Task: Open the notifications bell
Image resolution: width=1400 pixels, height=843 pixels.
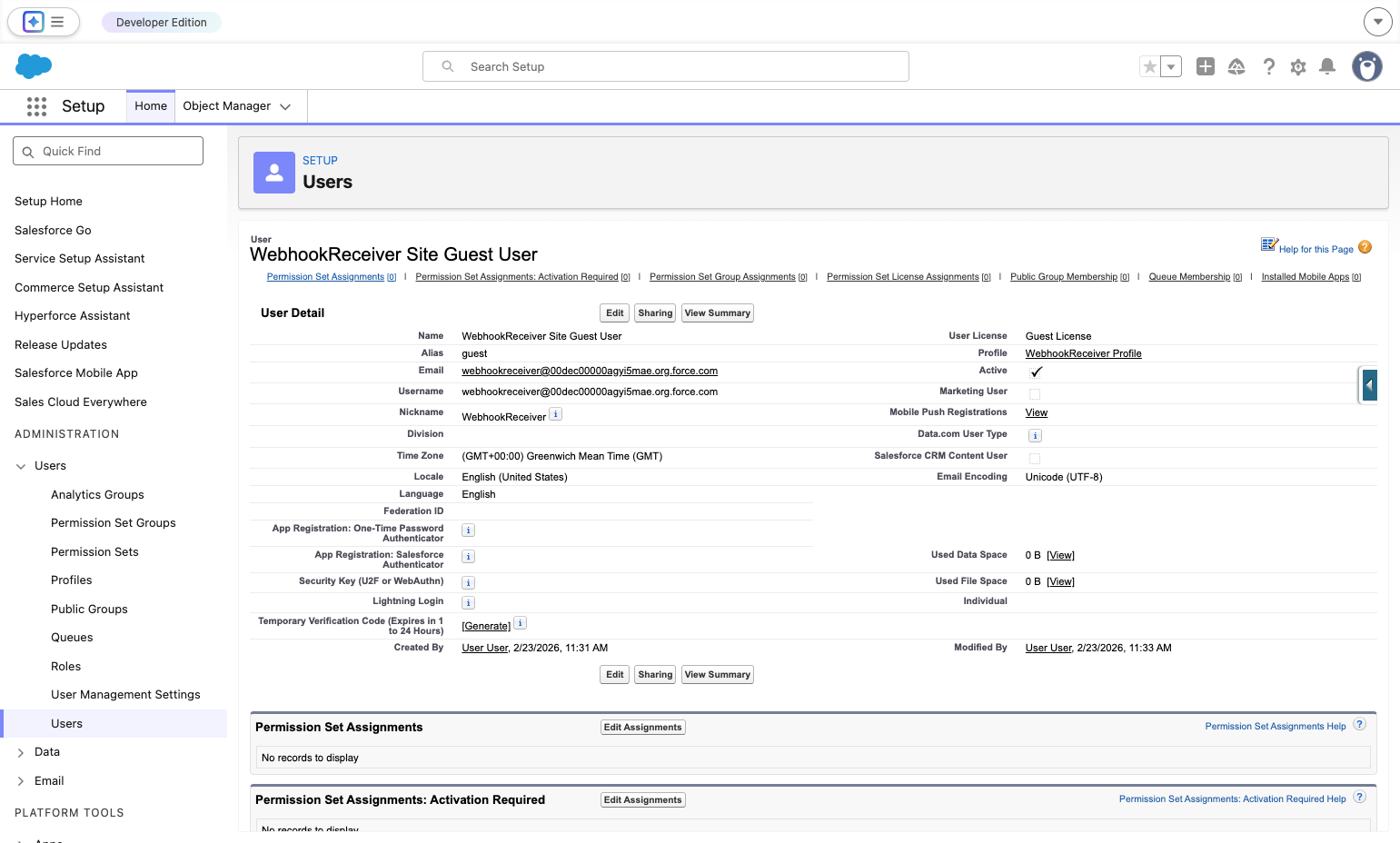Action: [1327, 66]
